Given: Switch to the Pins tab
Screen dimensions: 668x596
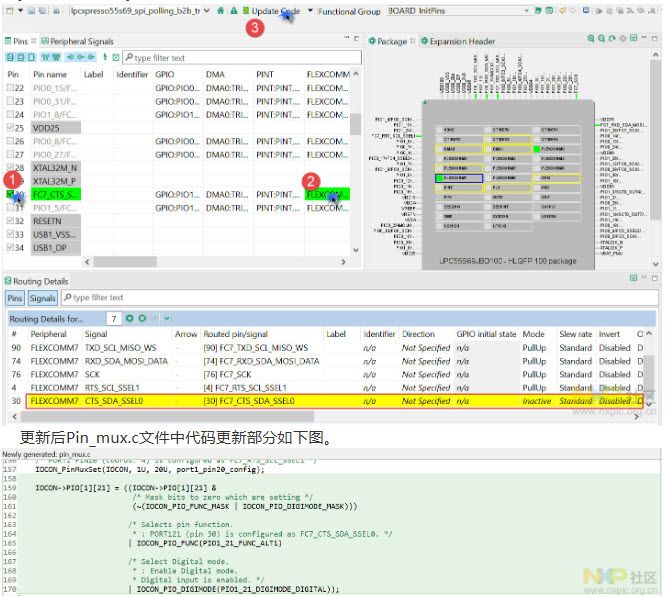Looking at the screenshot, I should [x=20, y=41].
